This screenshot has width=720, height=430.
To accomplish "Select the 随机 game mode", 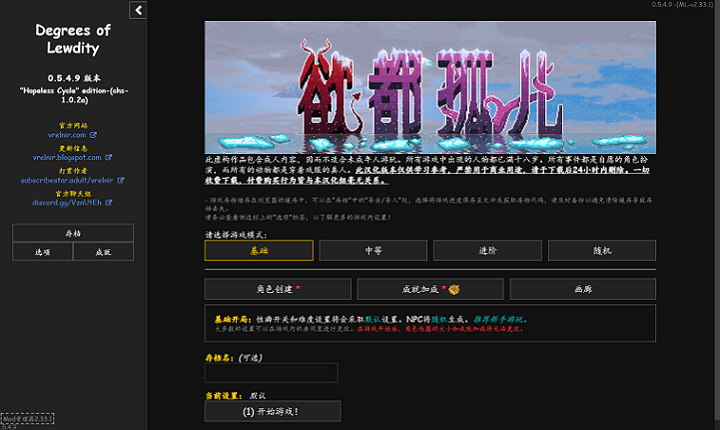I will click(x=602, y=250).
